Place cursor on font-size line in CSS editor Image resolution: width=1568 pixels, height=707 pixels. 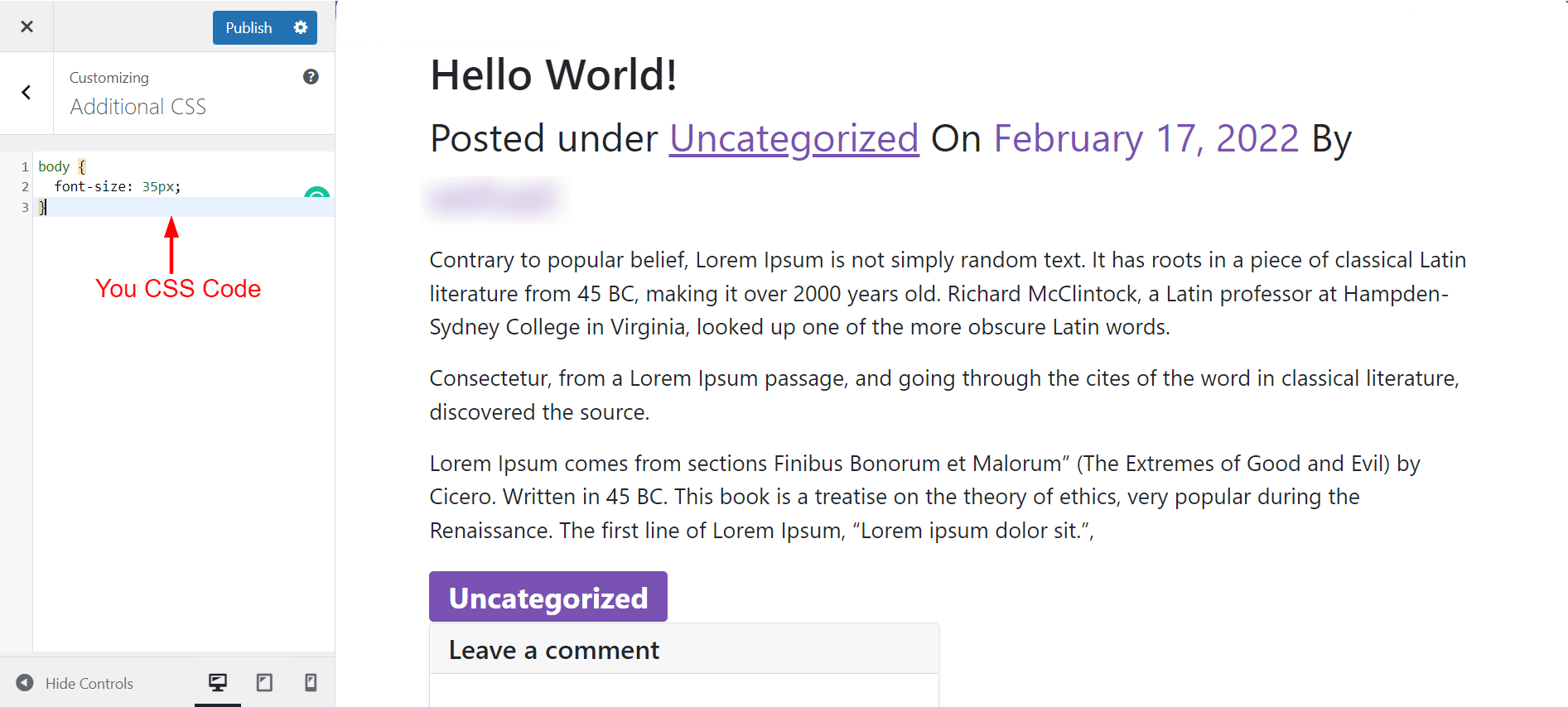click(x=116, y=187)
